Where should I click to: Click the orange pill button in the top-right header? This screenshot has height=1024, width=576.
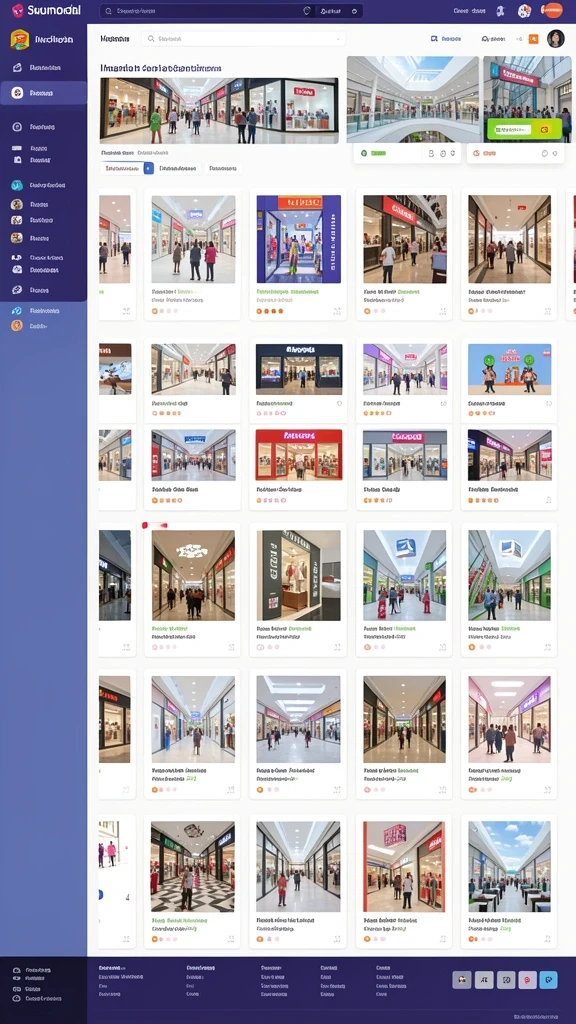[552, 10]
